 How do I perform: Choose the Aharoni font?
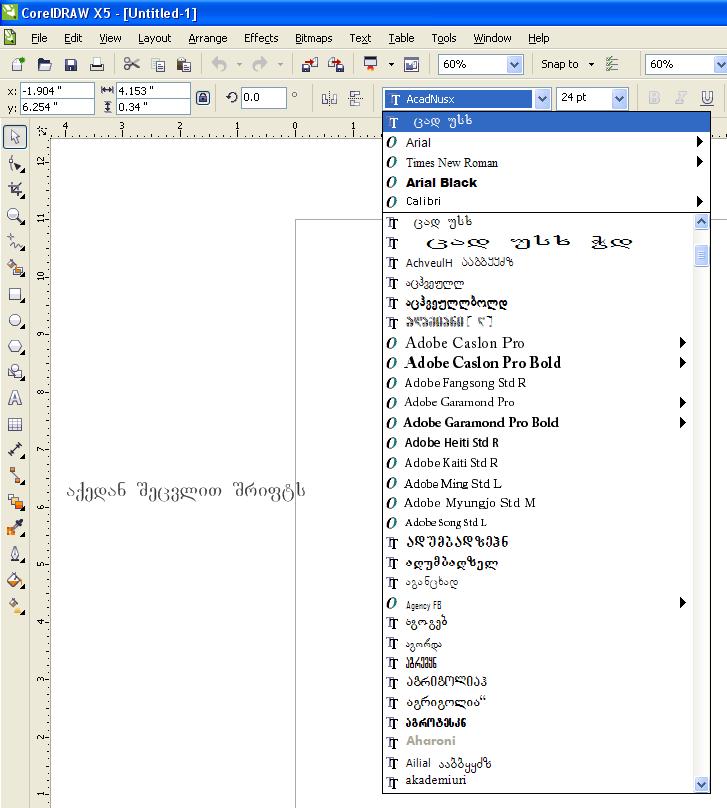tap(538, 741)
